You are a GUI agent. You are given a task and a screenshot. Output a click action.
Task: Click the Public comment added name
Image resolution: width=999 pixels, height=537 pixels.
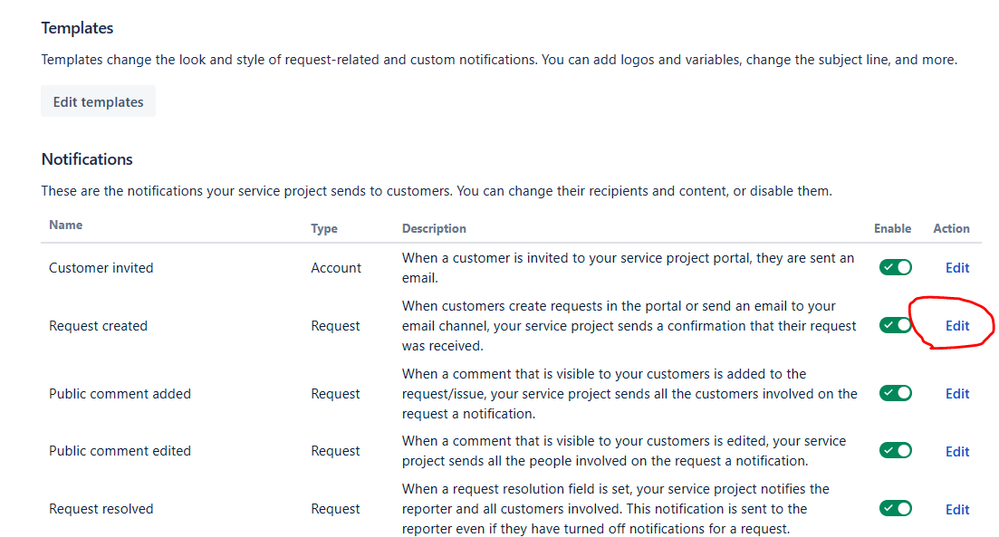coord(120,394)
